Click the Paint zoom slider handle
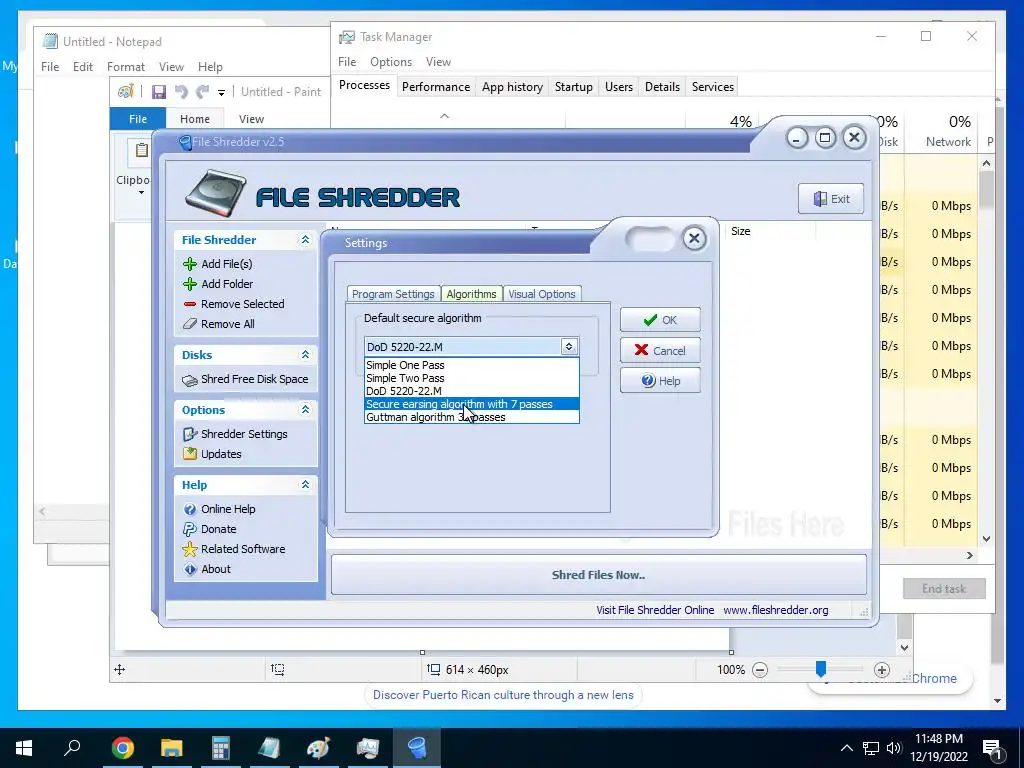Screen dimensions: 1024x768 point(821,669)
